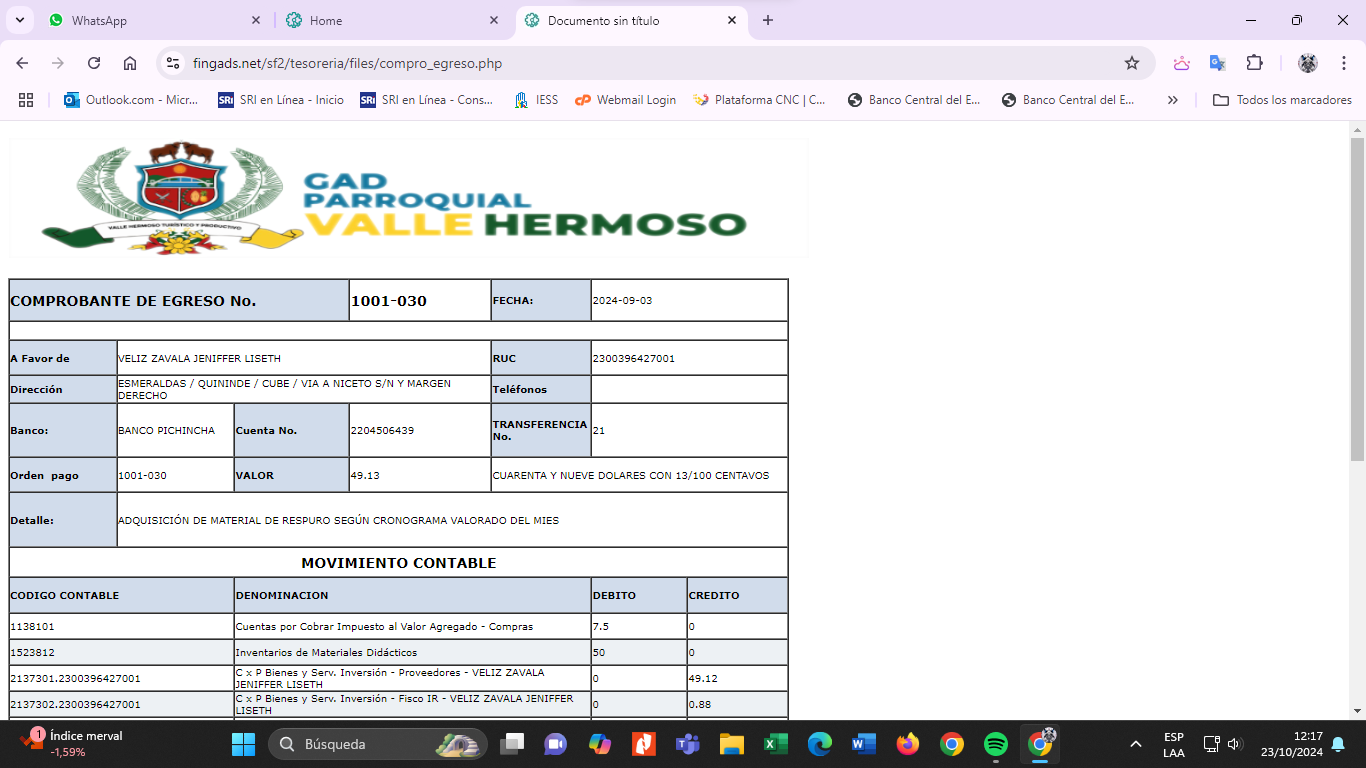Show hidden bookmarks with the double-chevron

1172,100
